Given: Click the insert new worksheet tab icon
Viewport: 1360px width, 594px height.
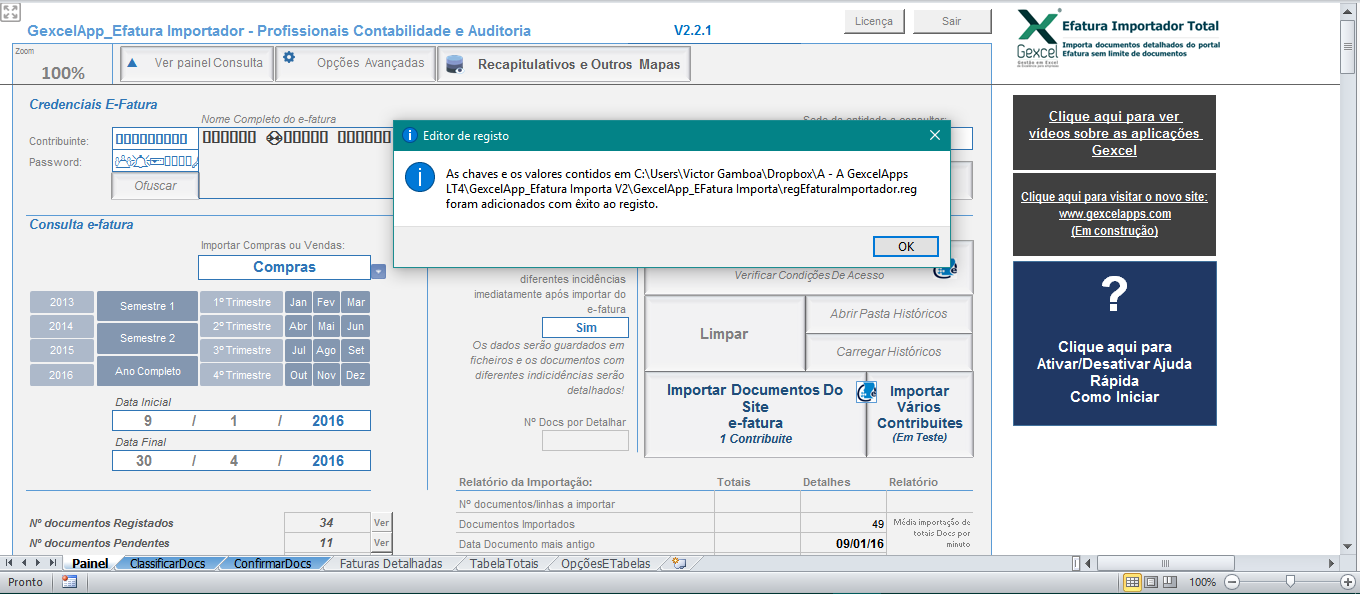Looking at the screenshot, I should click(x=679, y=564).
